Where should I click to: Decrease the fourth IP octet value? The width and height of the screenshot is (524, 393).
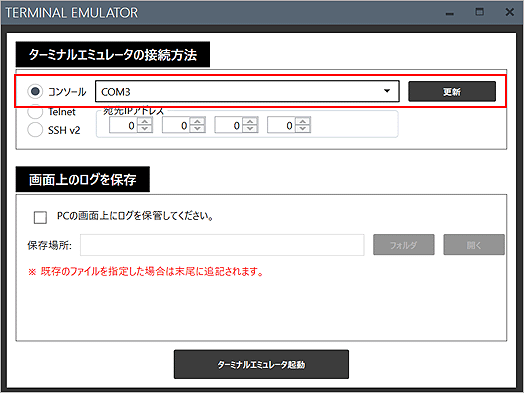303,129
